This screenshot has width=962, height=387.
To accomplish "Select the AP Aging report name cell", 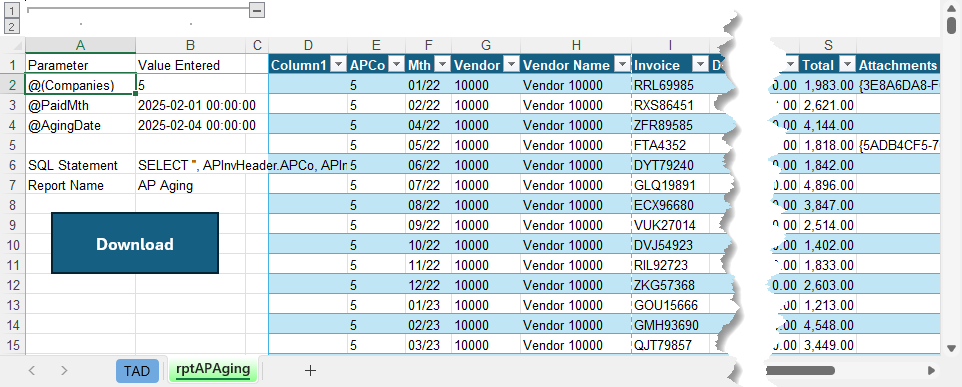I will point(191,185).
